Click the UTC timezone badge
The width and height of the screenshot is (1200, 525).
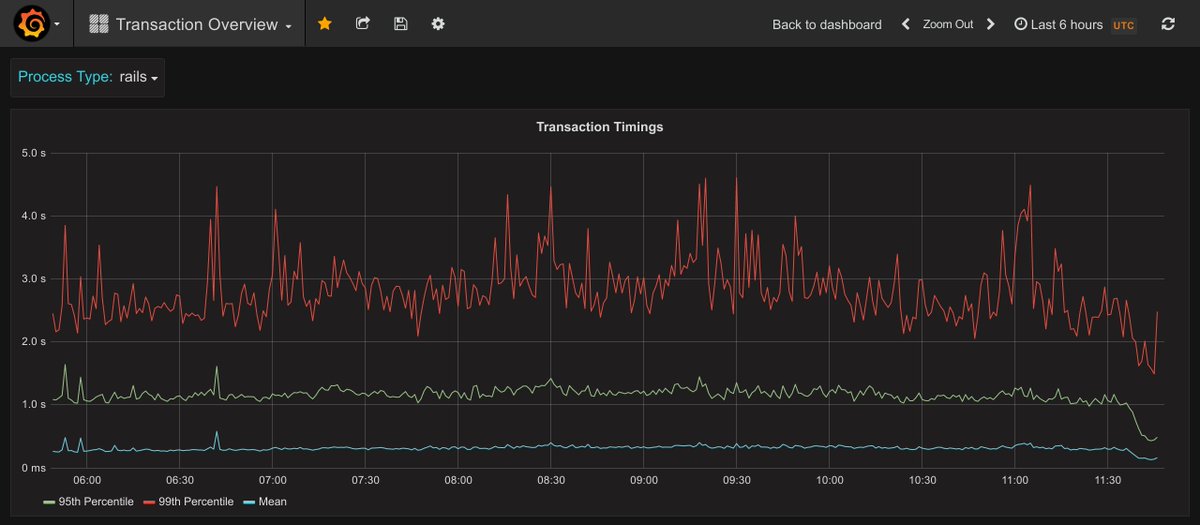[x=1123, y=25]
